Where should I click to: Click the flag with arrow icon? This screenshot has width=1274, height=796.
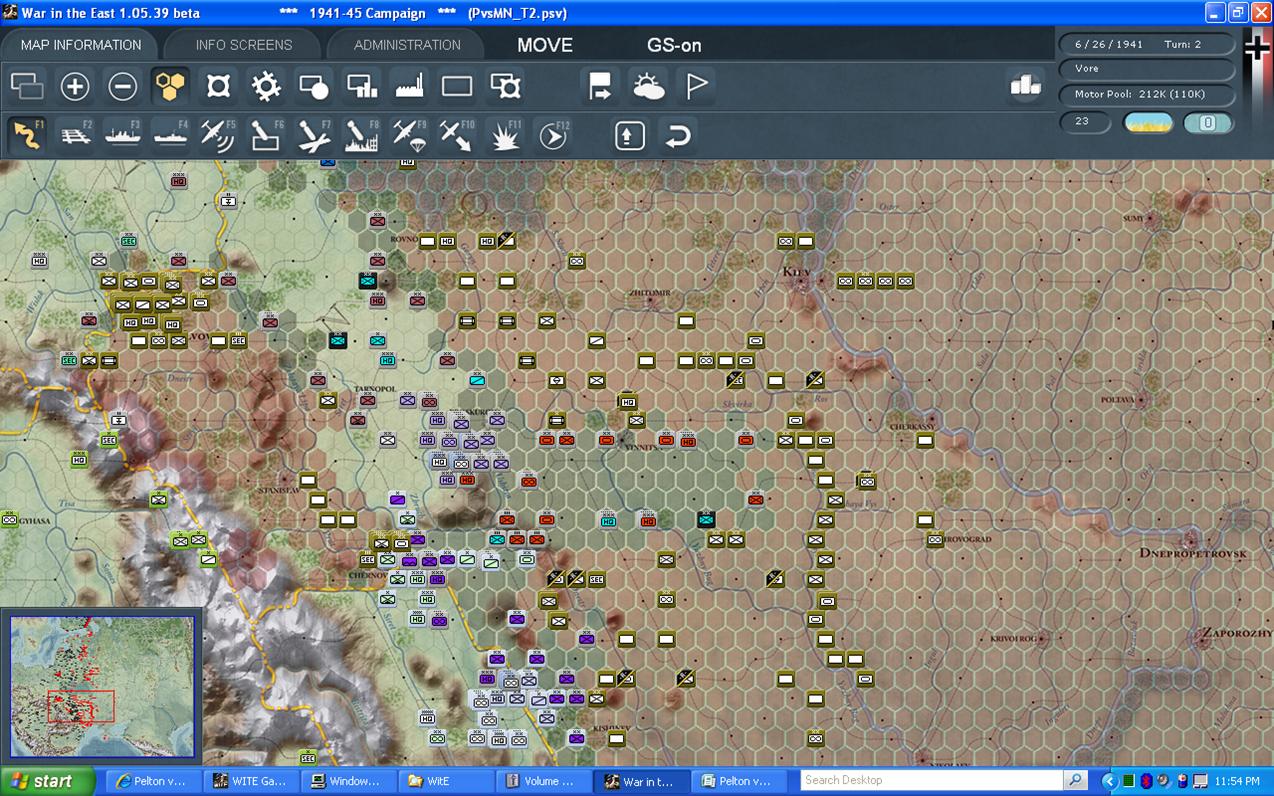[x=600, y=87]
